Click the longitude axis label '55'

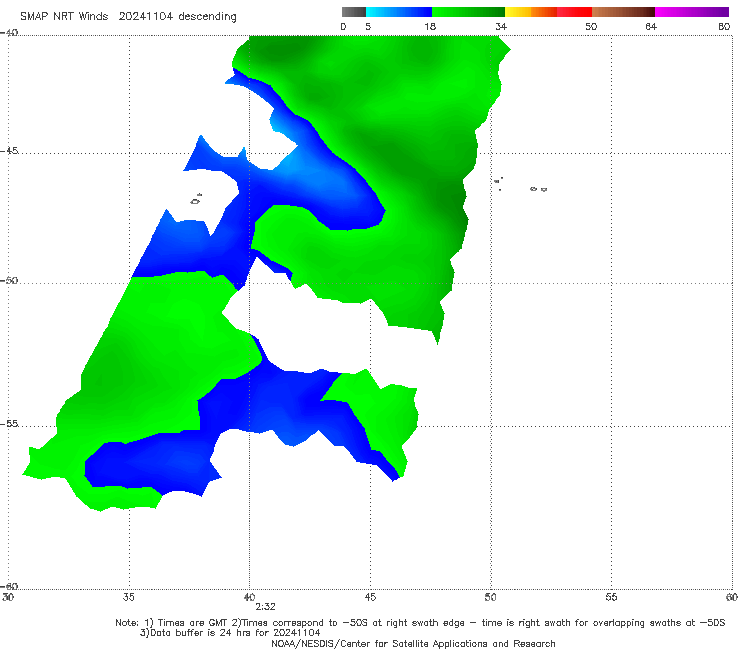click(611, 597)
